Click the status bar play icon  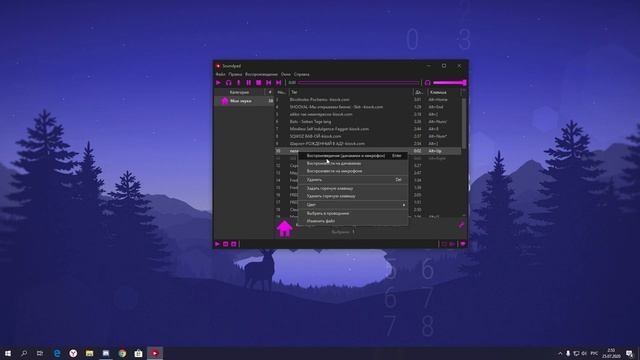pos(217,244)
